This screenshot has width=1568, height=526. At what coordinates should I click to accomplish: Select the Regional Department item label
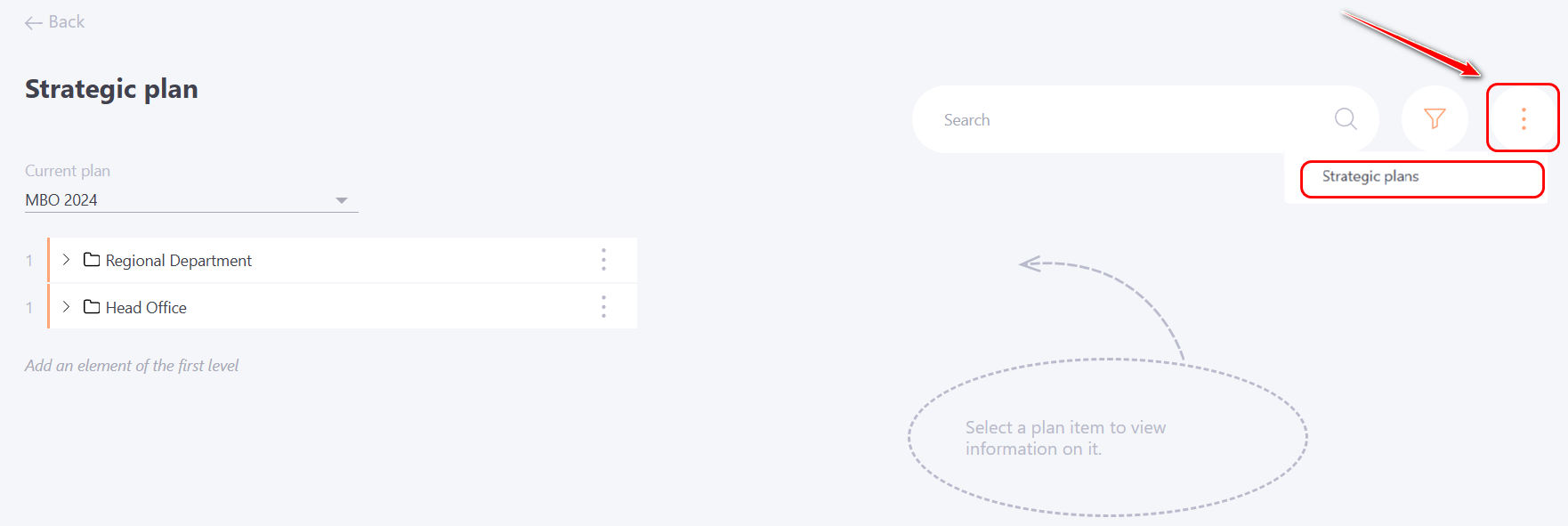coord(178,261)
